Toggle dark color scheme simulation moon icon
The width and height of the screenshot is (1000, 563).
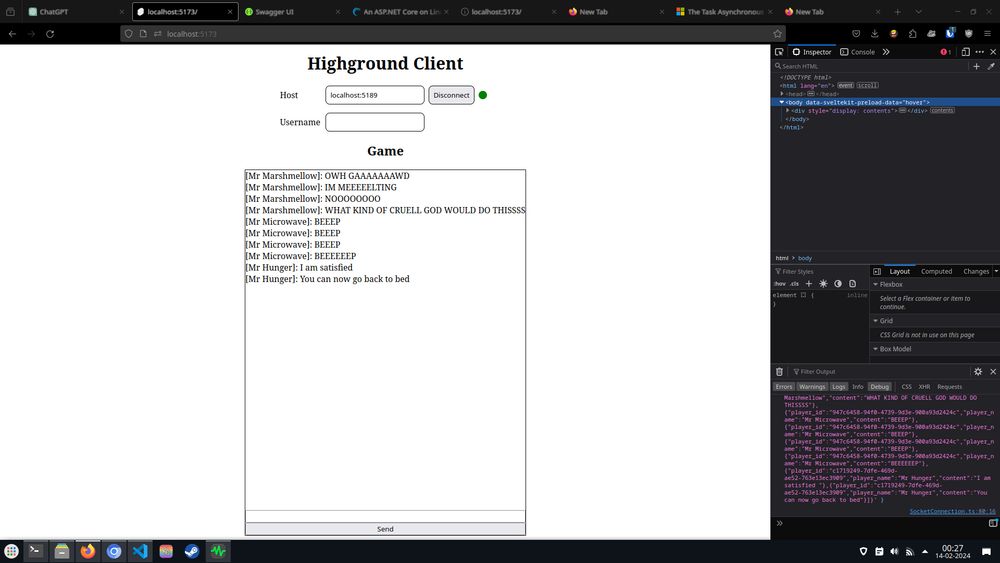click(x=838, y=284)
